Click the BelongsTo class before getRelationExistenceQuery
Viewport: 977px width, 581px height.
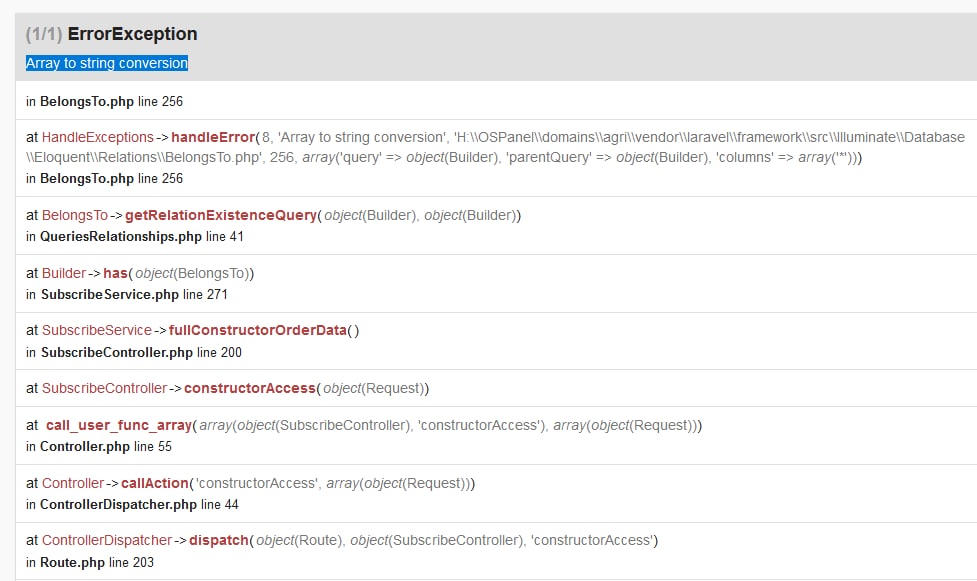pyautogui.click(x=75, y=215)
